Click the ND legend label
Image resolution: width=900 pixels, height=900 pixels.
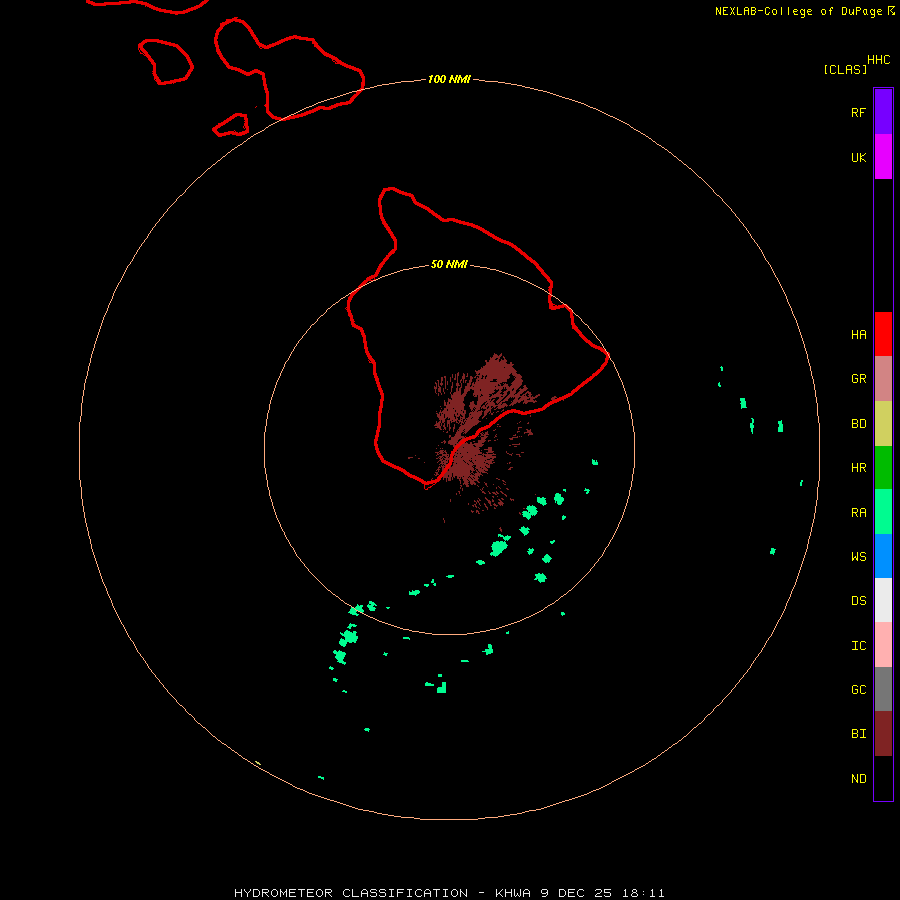click(x=858, y=779)
